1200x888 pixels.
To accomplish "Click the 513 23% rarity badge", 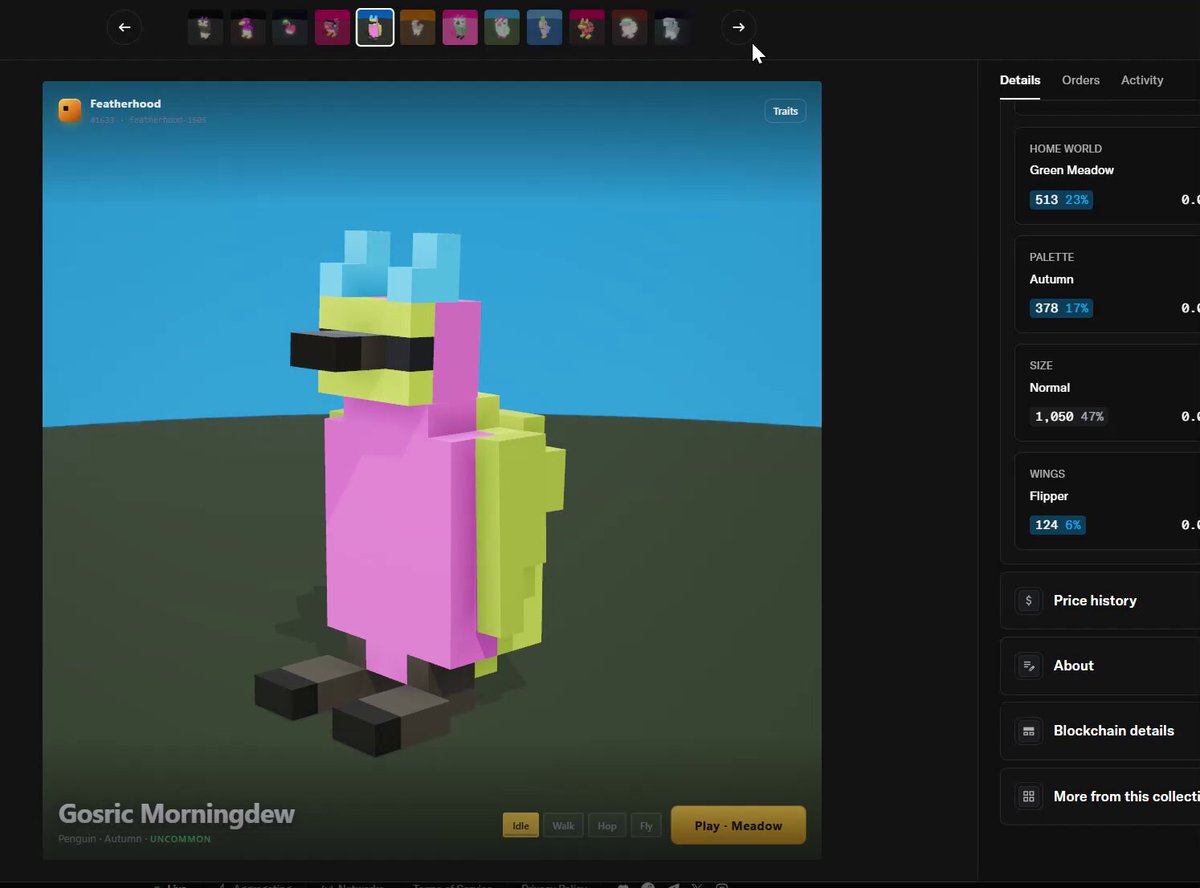I will 1061,200.
